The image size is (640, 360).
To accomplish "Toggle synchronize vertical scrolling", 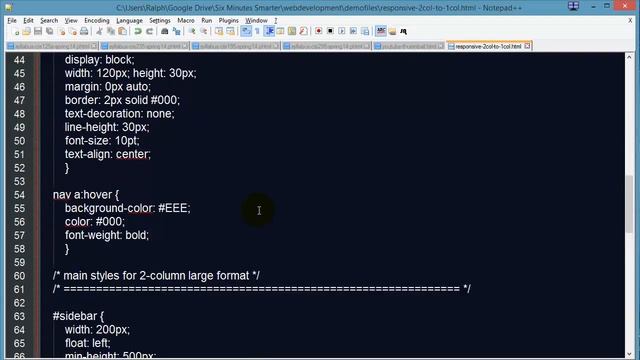I will tap(219, 31).
